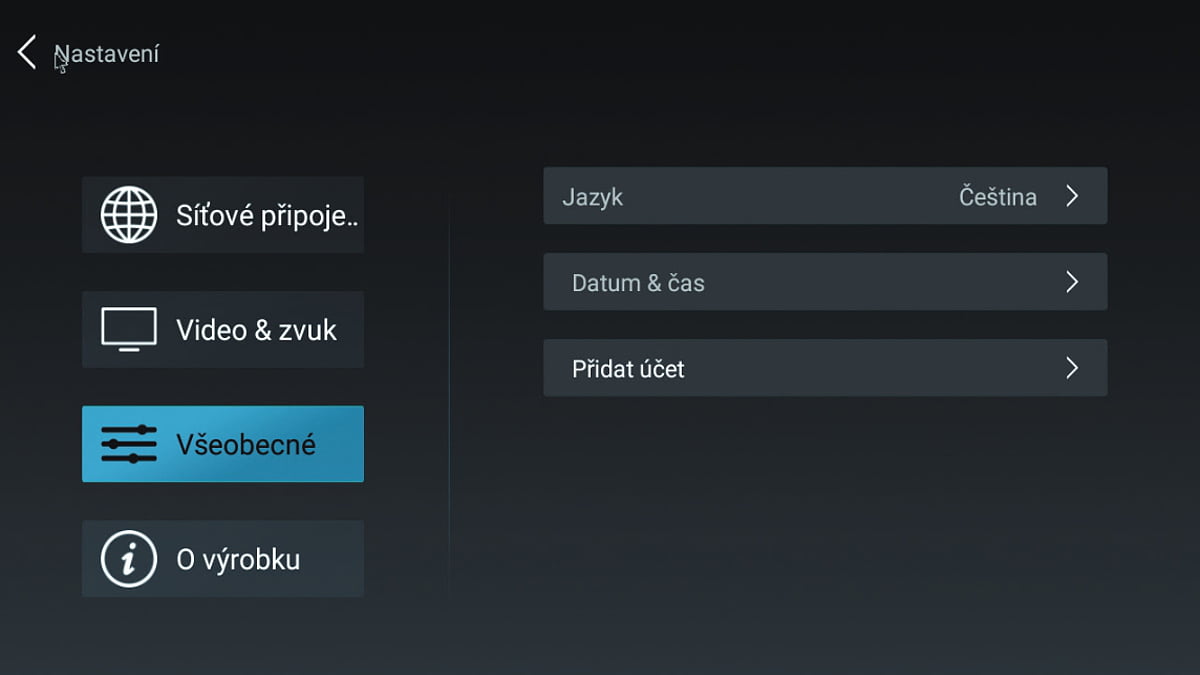Open Datum & čas using its chevron arrow
This screenshot has width=1200, height=675.
(1073, 282)
